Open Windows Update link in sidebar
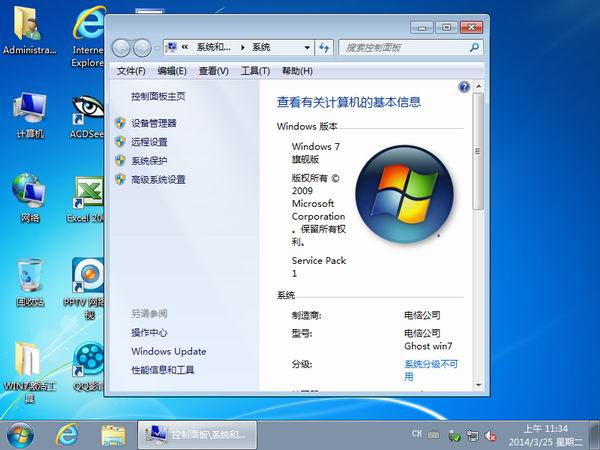Screen dimensions: 600x450 click(x=168, y=351)
